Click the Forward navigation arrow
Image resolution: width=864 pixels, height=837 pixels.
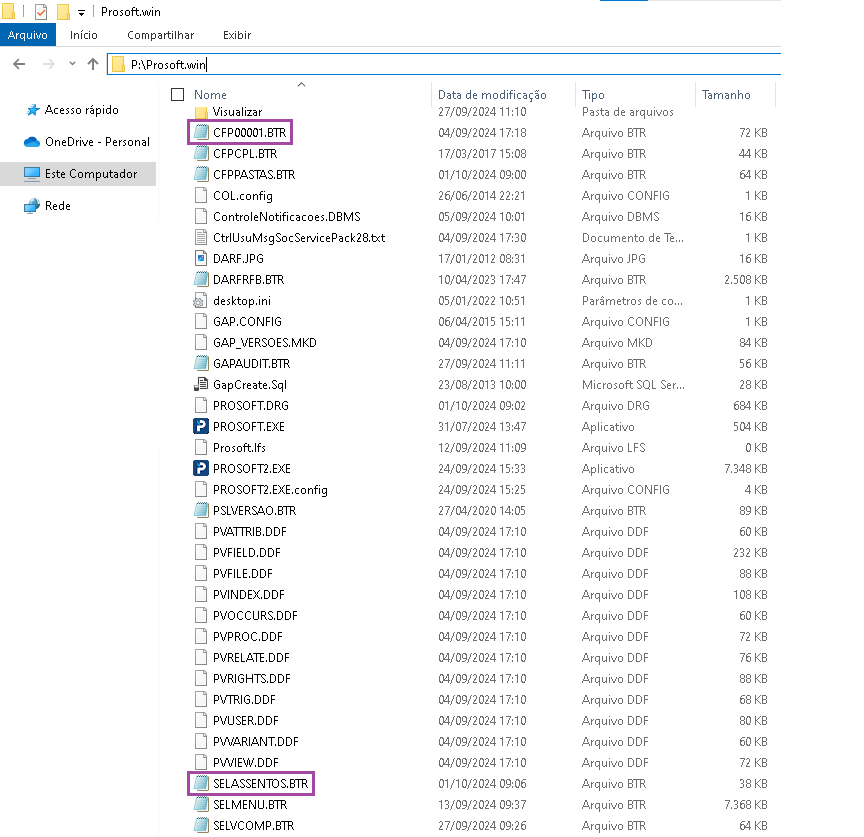click(x=48, y=64)
